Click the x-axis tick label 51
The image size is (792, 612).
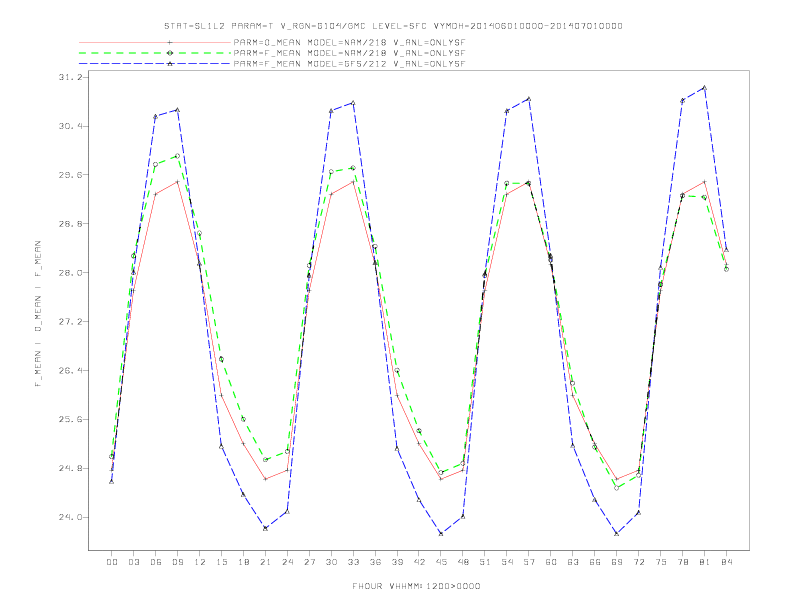tap(485, 562)
